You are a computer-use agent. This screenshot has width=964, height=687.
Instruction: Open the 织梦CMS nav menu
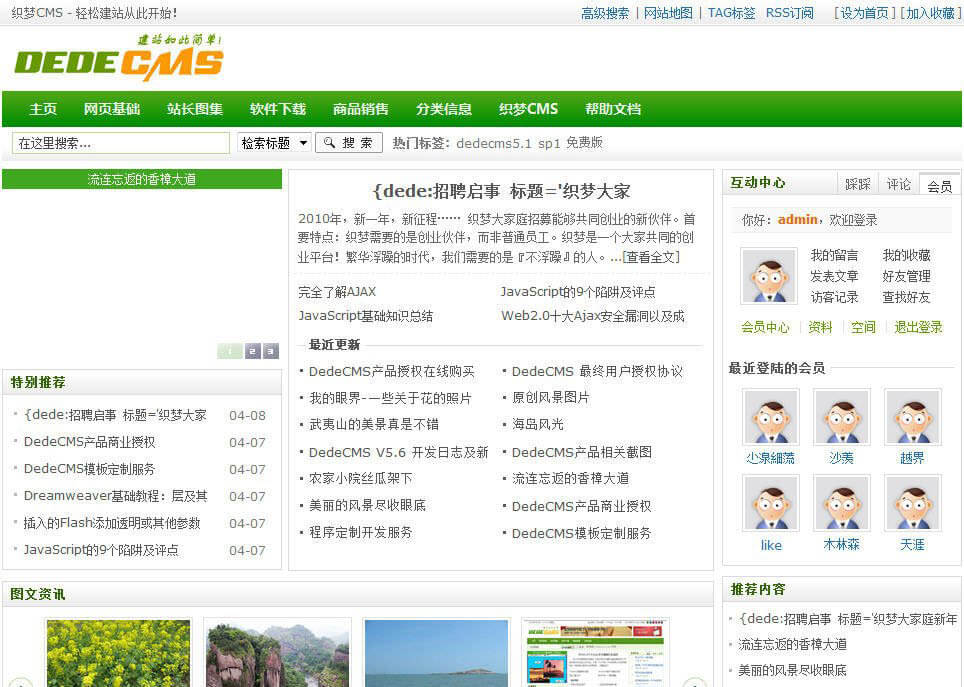coord(528,109)
